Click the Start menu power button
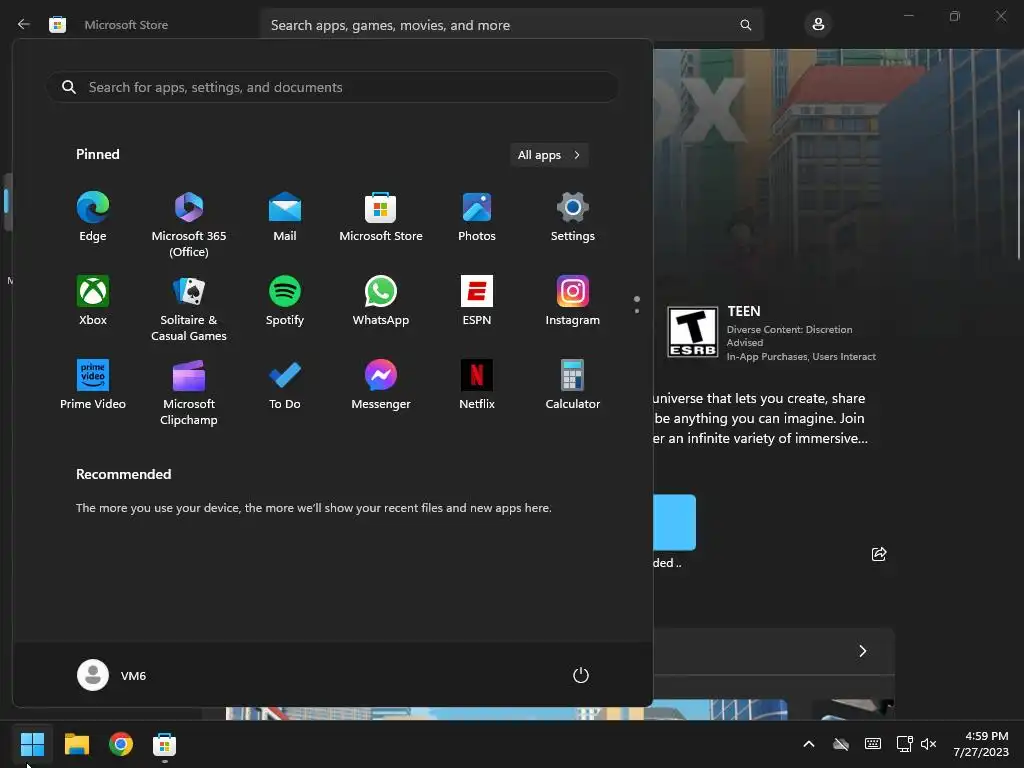This screenshot has height=768, width=1024. [581, 675]
